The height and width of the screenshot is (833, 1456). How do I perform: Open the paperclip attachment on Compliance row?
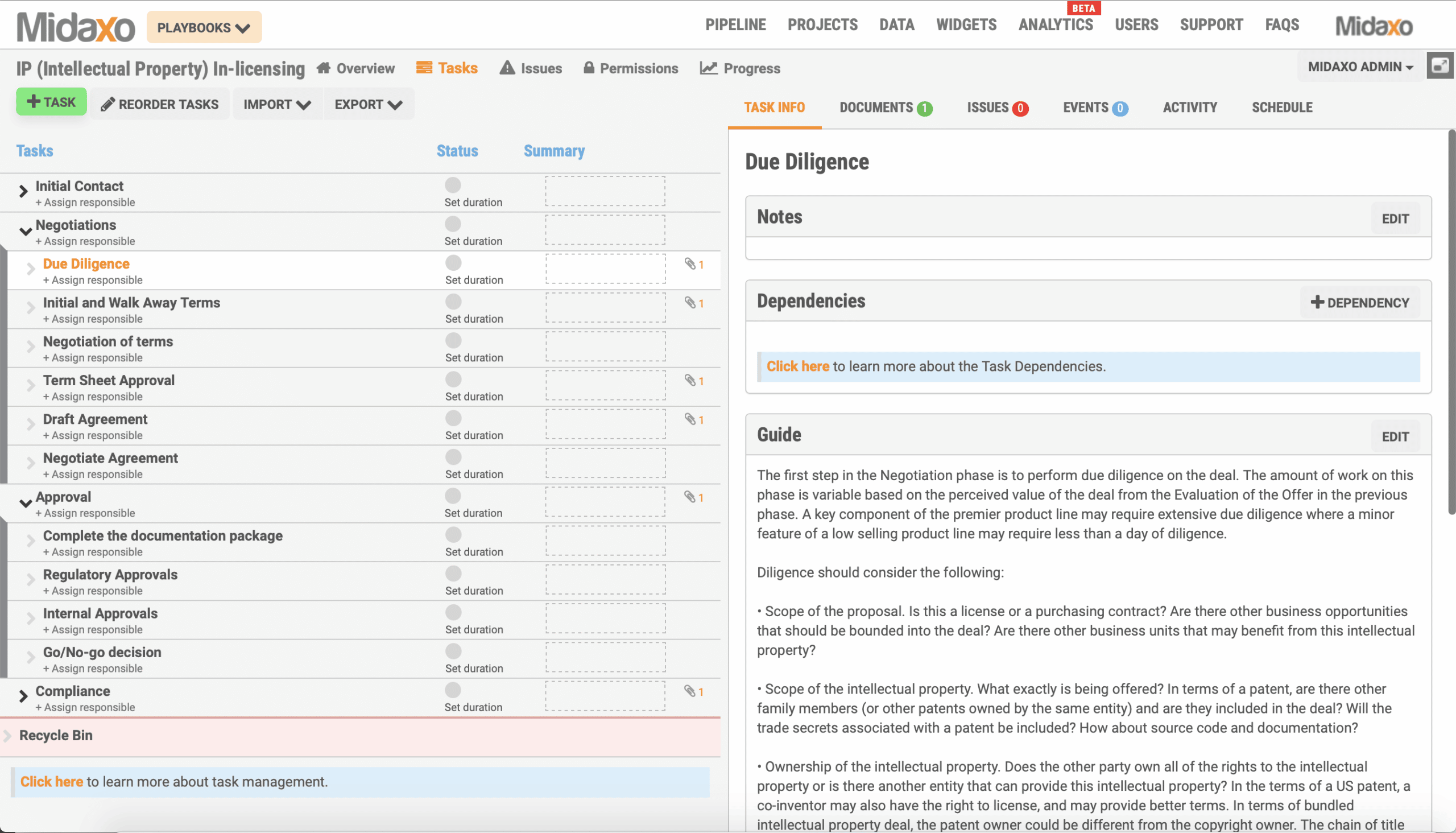point(694,691)
